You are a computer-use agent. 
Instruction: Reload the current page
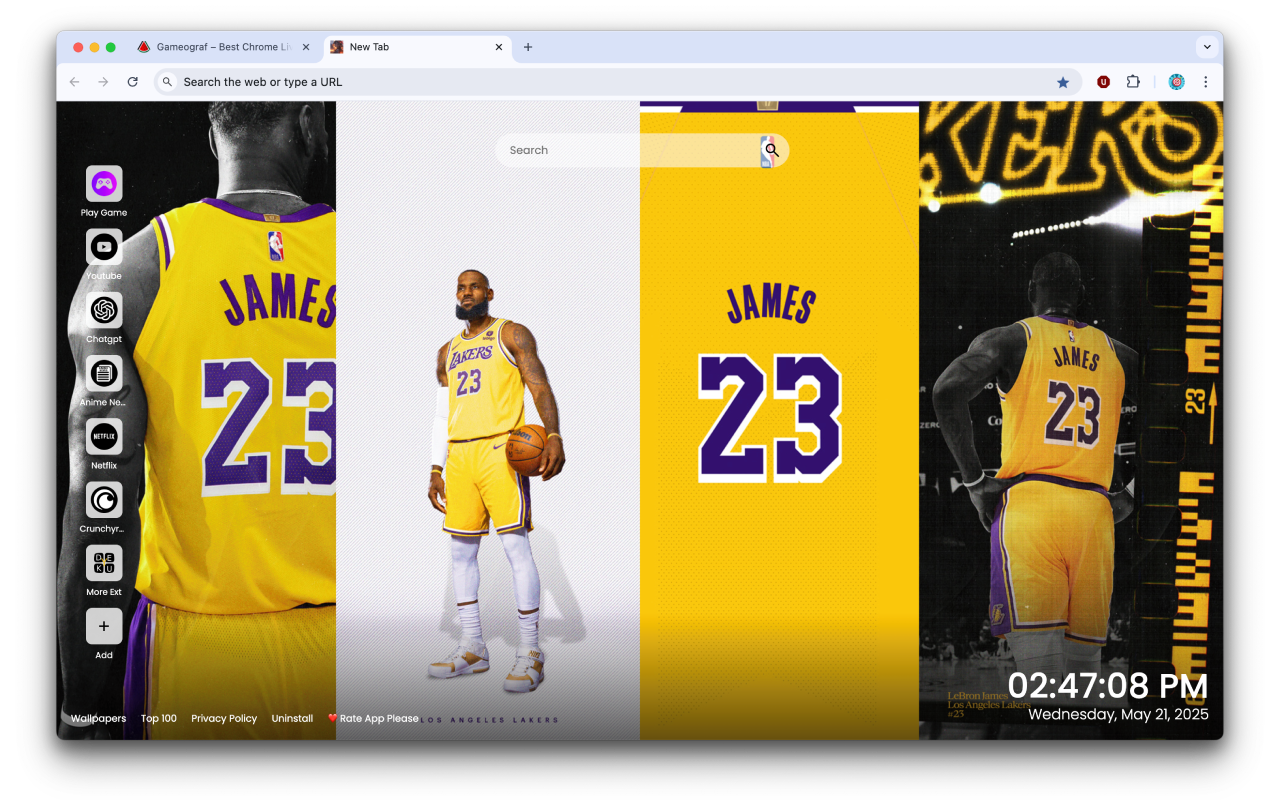(x=133, y=81)
